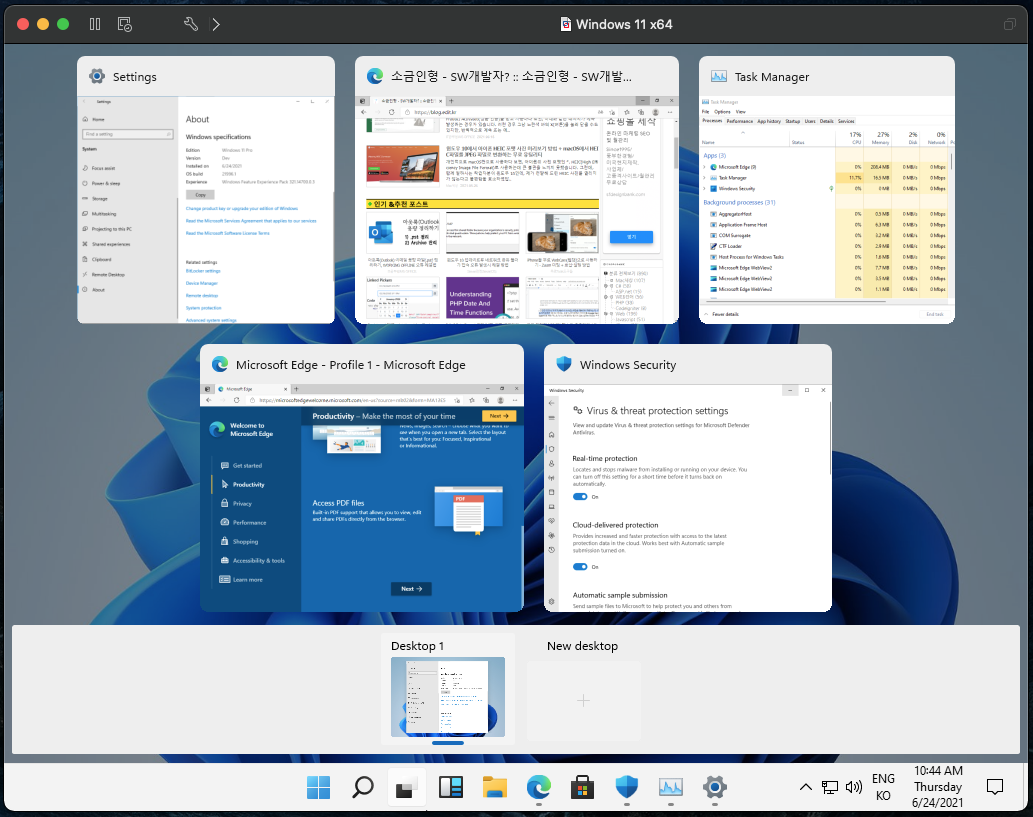This screenshot has width=1033, height=817.
Task: Open the notification center speech bubble
Action: pyautogui.click(x=995, y=787)
